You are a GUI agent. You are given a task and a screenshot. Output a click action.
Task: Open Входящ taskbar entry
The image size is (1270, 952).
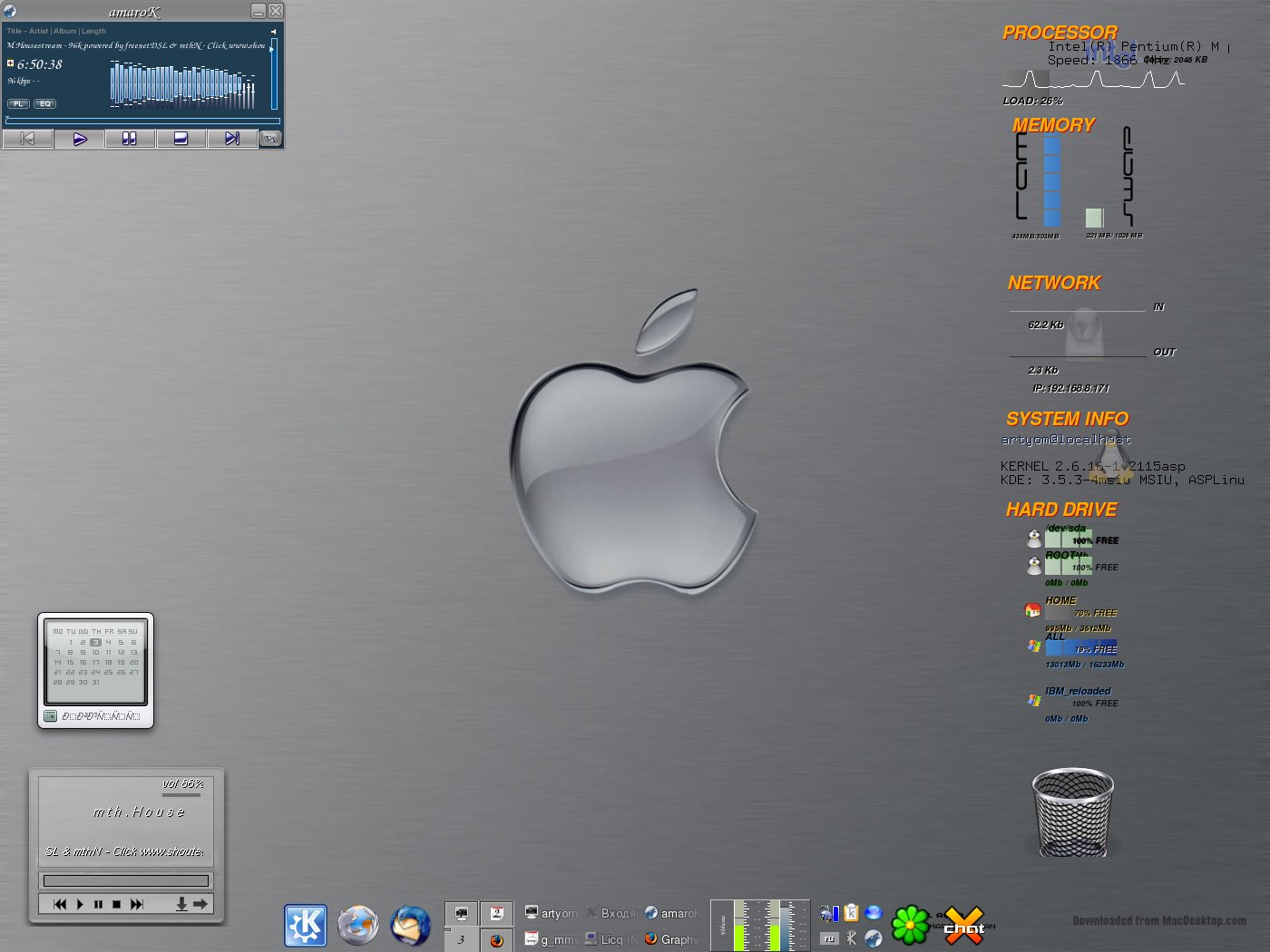coord(611,913)
